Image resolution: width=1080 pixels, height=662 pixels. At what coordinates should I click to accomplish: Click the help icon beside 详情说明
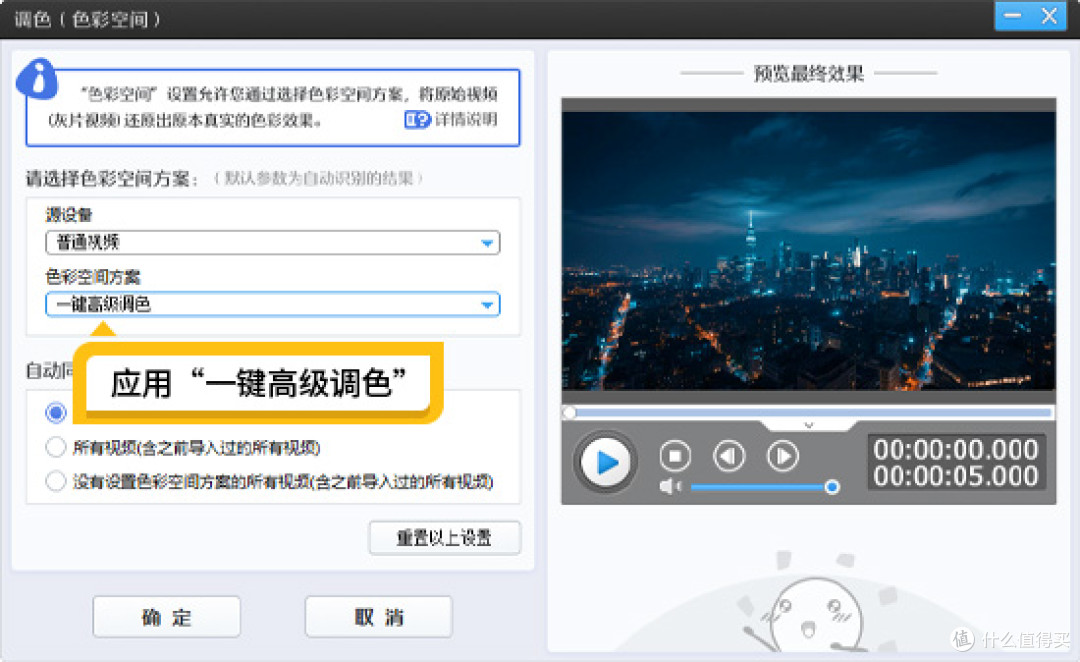tap(417, 120)
